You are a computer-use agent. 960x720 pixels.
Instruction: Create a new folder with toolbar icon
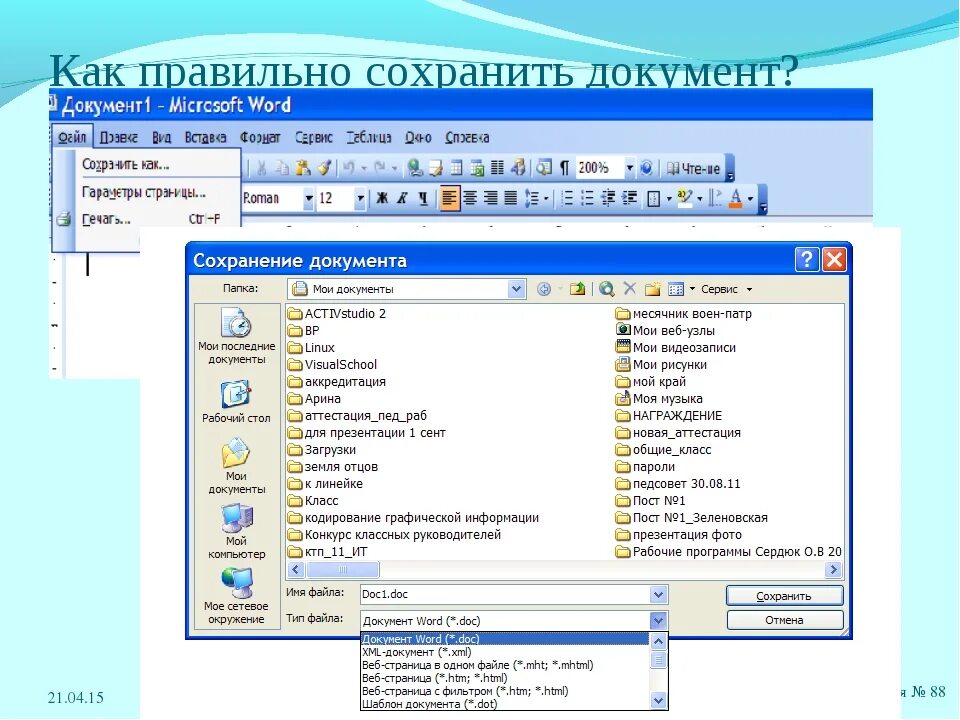point(653,288)
